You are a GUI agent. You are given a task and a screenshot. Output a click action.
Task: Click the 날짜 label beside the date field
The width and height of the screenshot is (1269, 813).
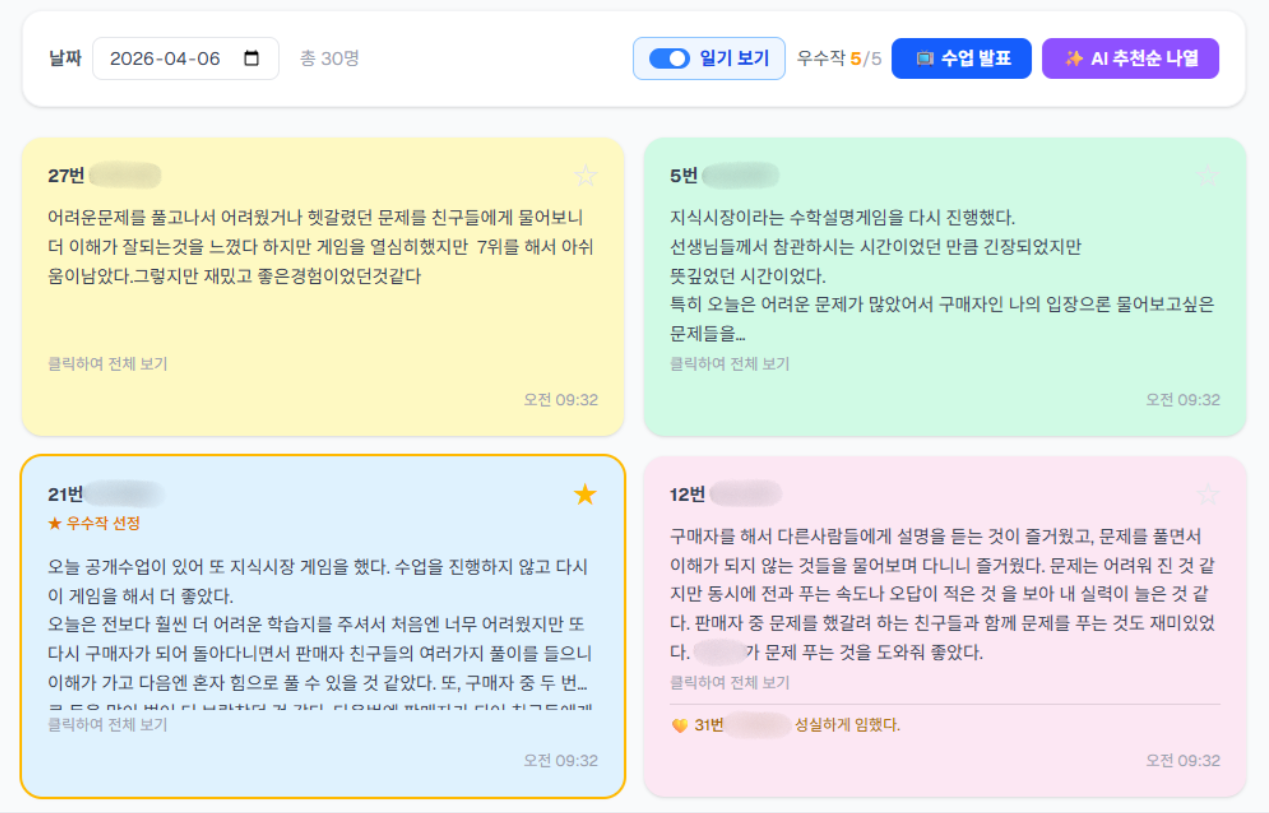(x=65, y=58)
